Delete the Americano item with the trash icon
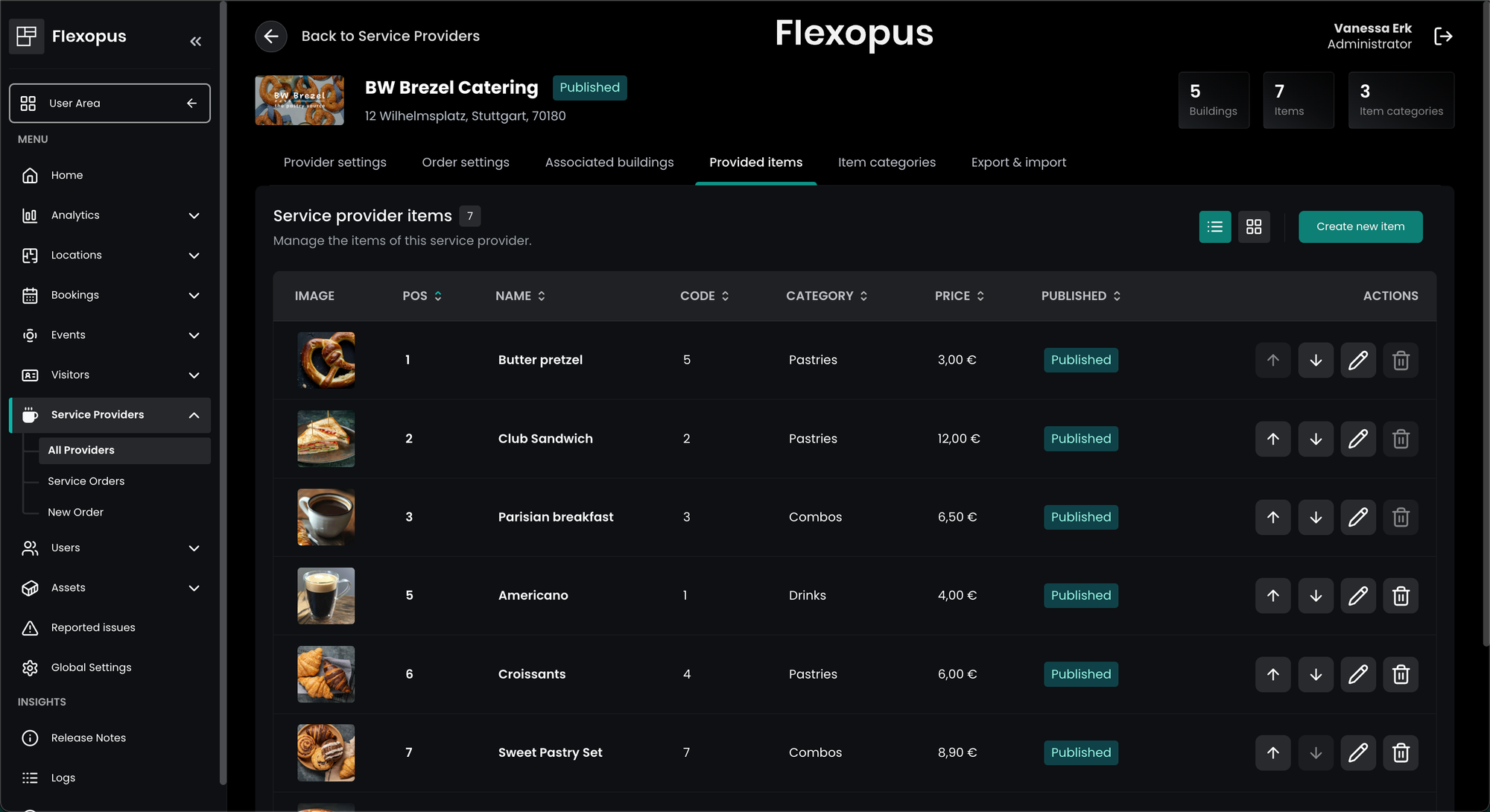 (x=1401, y=596)
